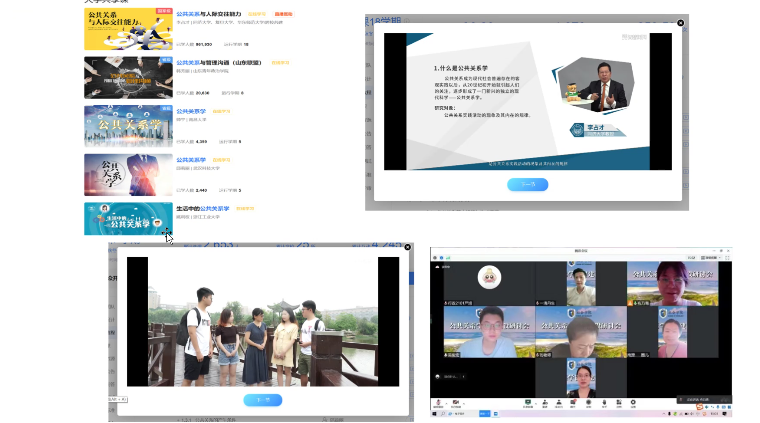Open the chat icon with red badge in meeting toolbar
760x423 pixels.
573,402
